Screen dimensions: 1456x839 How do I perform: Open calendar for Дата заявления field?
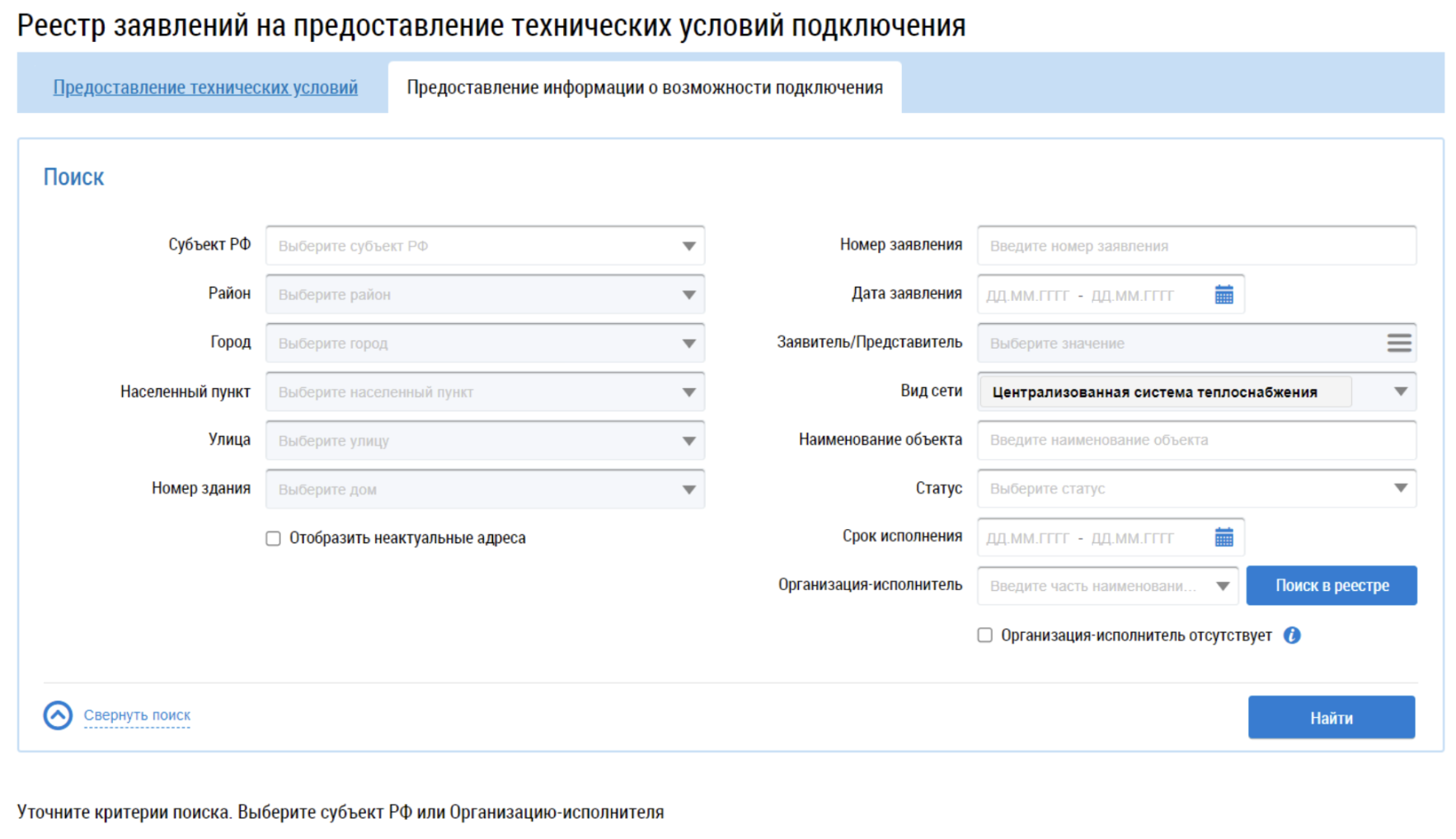pos(1224,295)
